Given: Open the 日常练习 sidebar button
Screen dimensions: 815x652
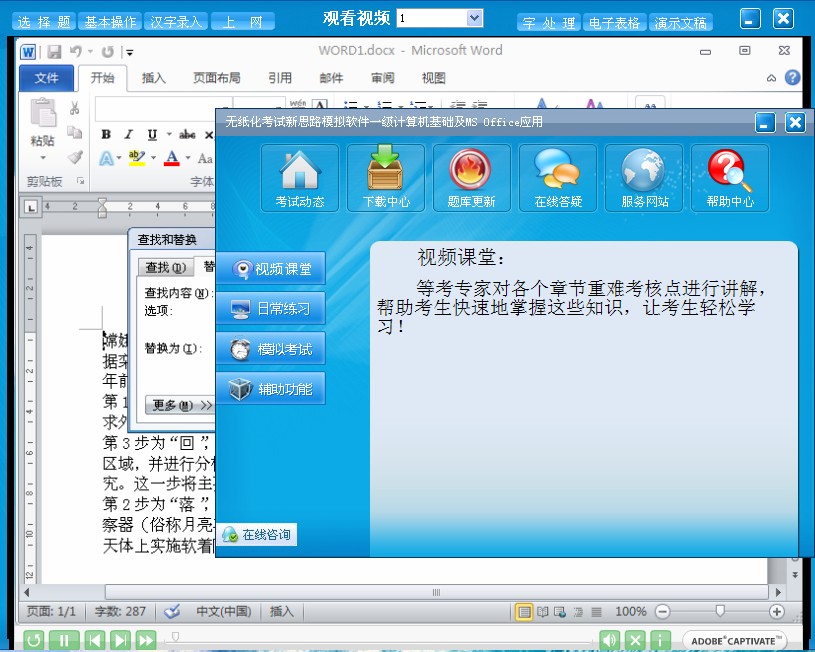Looking at the screenshot, I should click(271, 308).
